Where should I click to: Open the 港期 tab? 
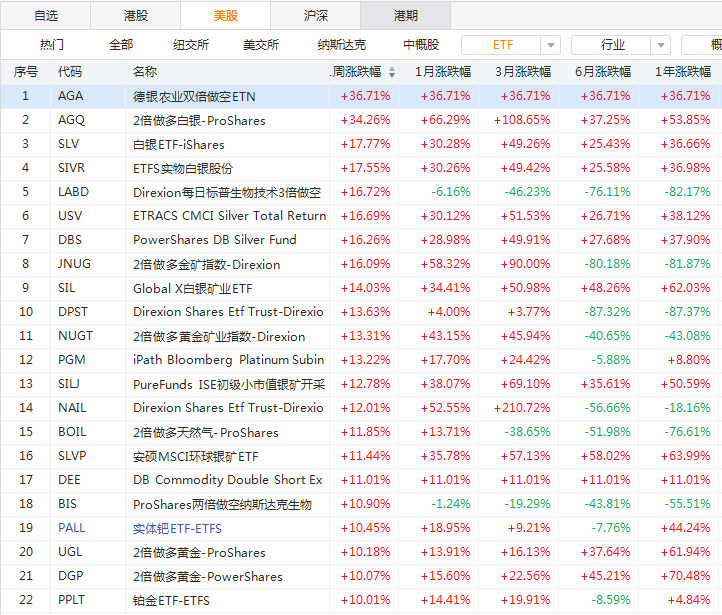[x=405, y=16]
